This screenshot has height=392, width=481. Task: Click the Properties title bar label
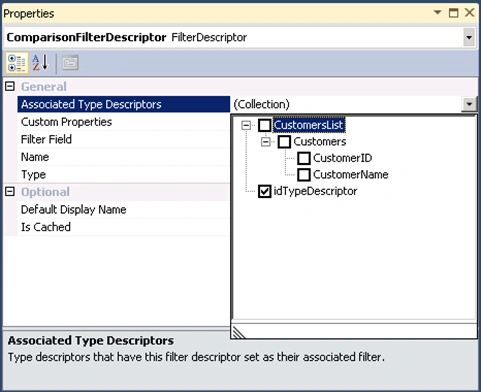[x=29, y=14]
